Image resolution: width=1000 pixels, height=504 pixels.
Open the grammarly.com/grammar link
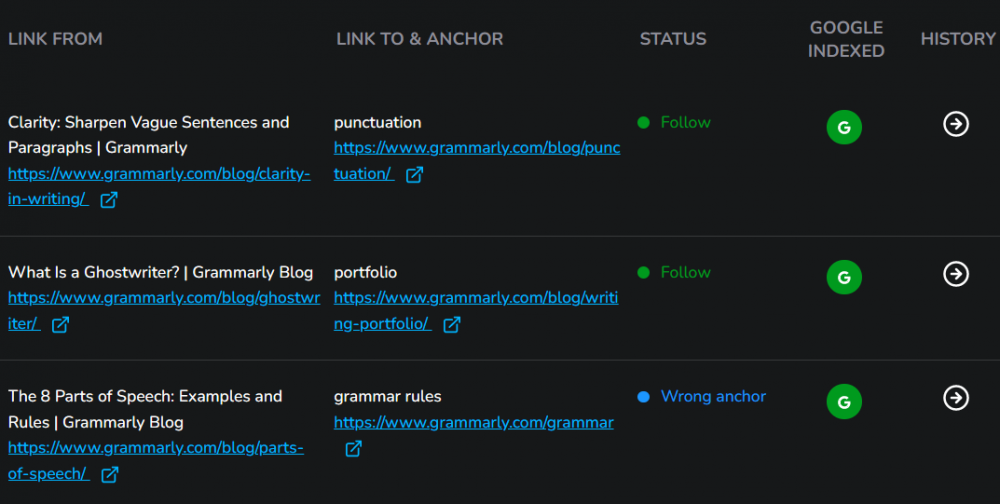473,422
